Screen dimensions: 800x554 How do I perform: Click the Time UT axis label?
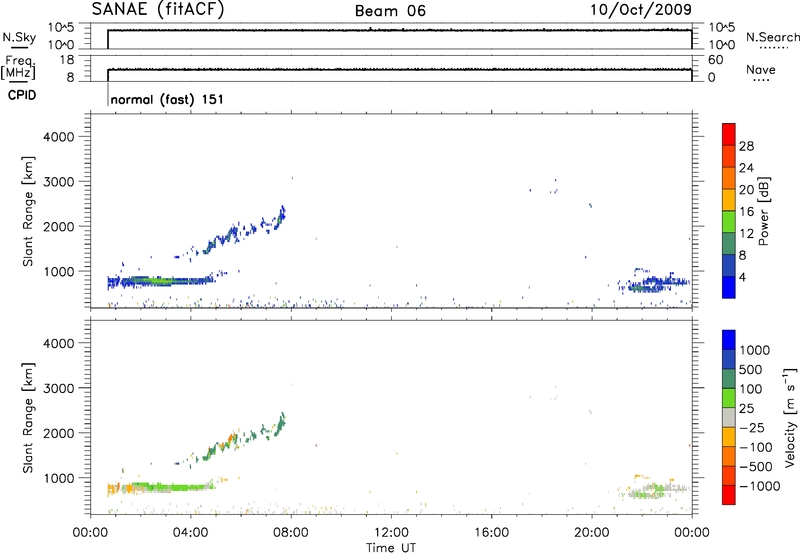391,548
